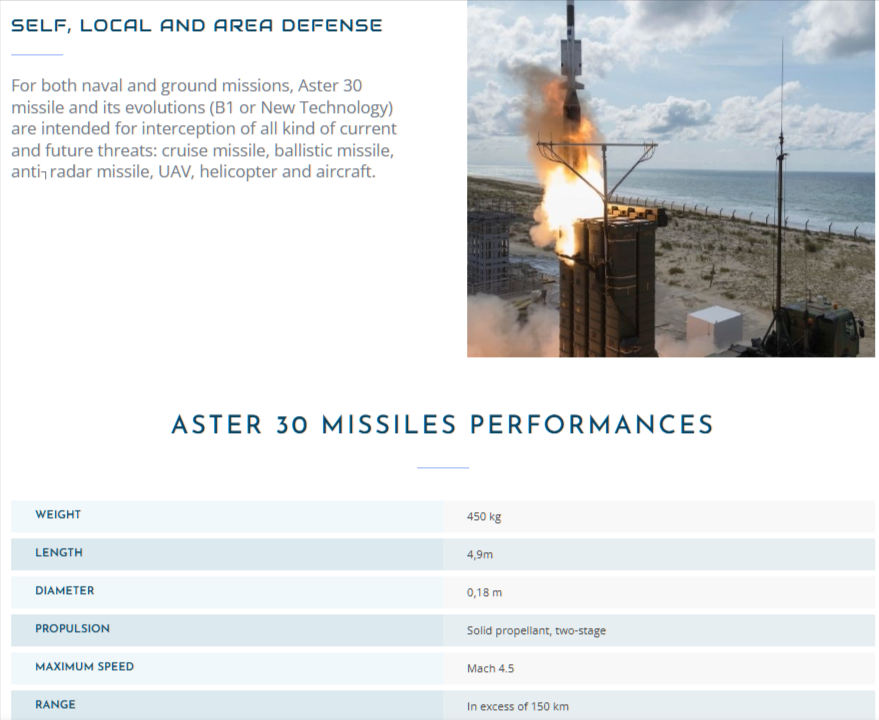Select the RANGE row label

(x=55, y=705)
